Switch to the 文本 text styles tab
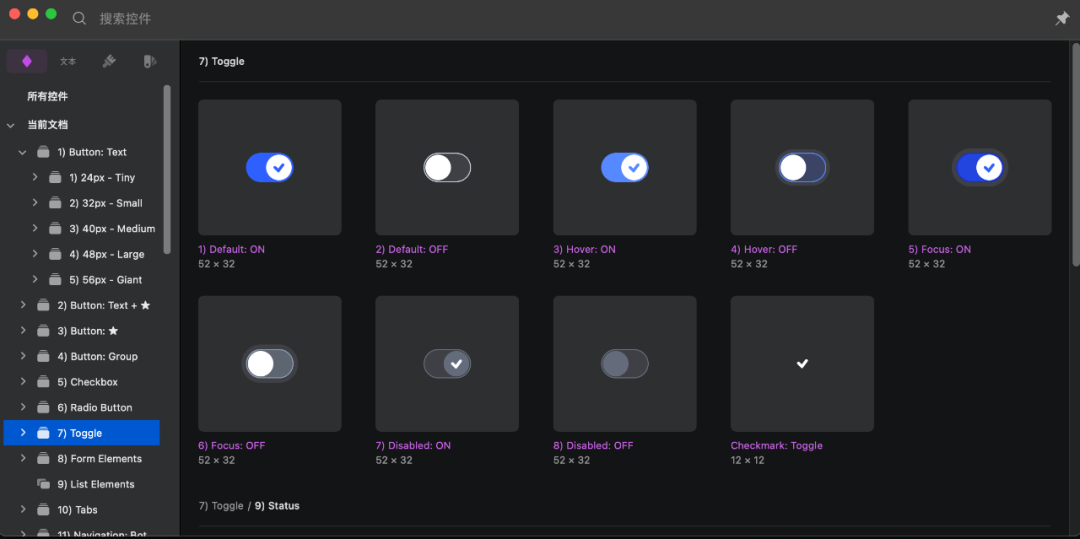The width and height of the screenshot is (1080, 539). [68, 61]
